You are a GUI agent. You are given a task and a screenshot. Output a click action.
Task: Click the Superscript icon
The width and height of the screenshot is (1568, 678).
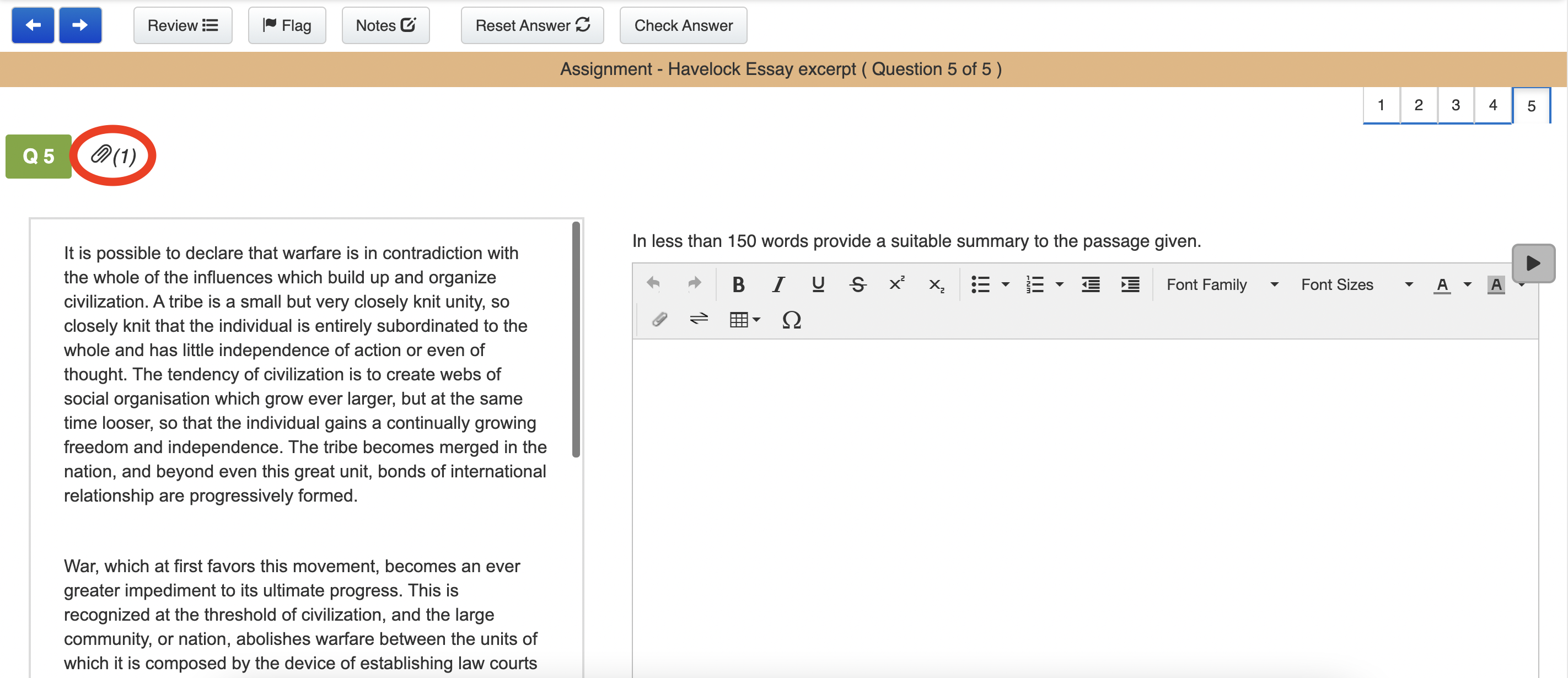click(896, 284)
